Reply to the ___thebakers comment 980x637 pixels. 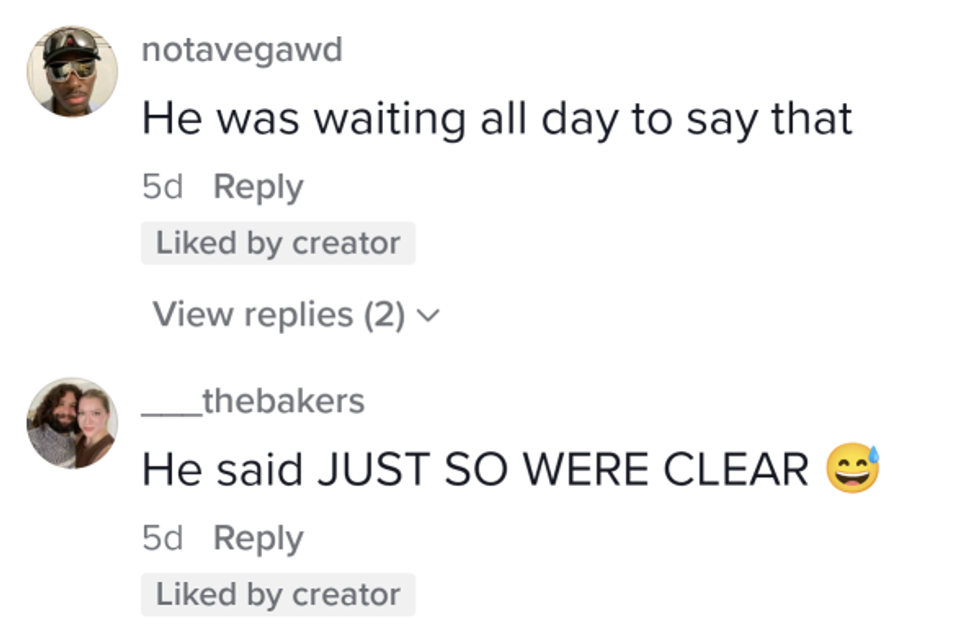pyautogui.click(x=258, y=538)
